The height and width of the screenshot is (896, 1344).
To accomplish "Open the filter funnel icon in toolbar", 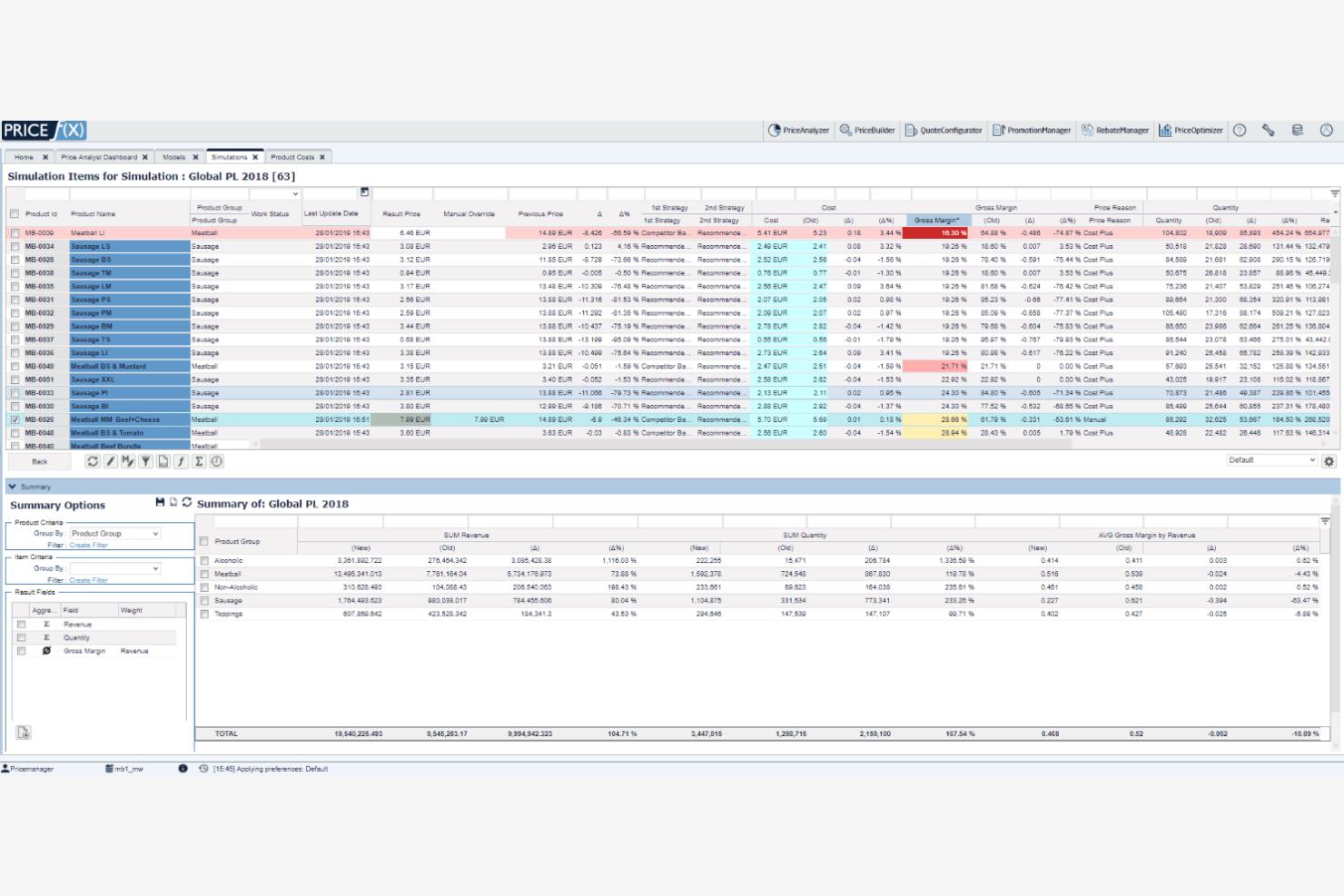I will tap(145, 461).
